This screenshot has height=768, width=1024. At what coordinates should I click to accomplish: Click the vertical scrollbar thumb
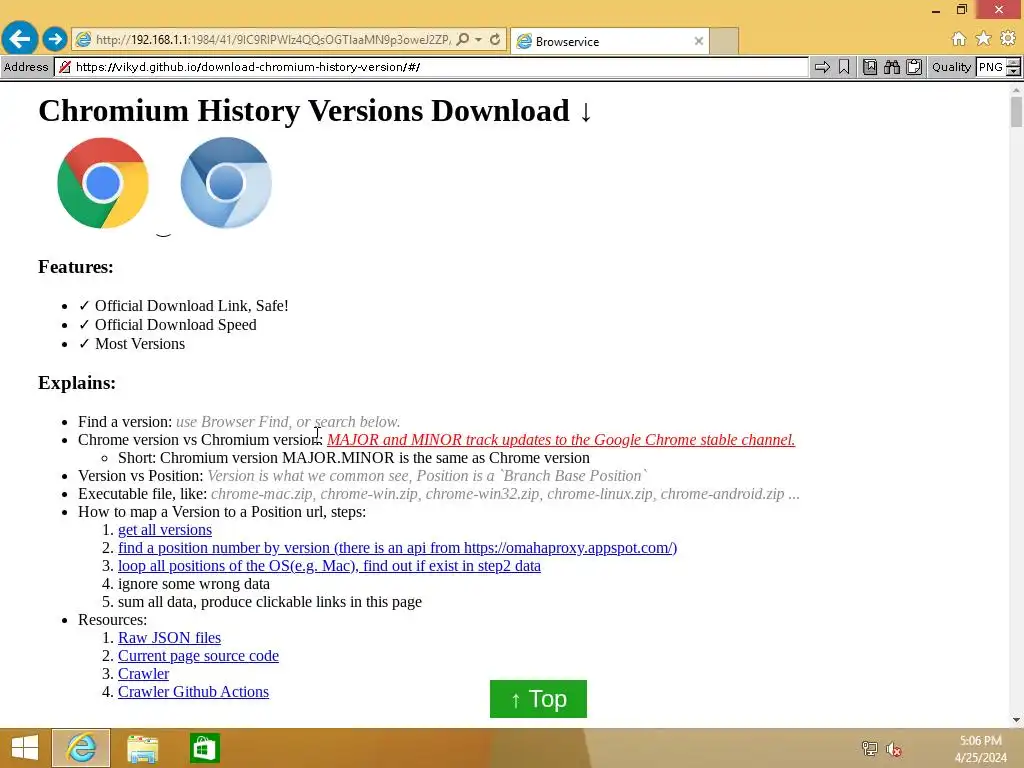1016,112
